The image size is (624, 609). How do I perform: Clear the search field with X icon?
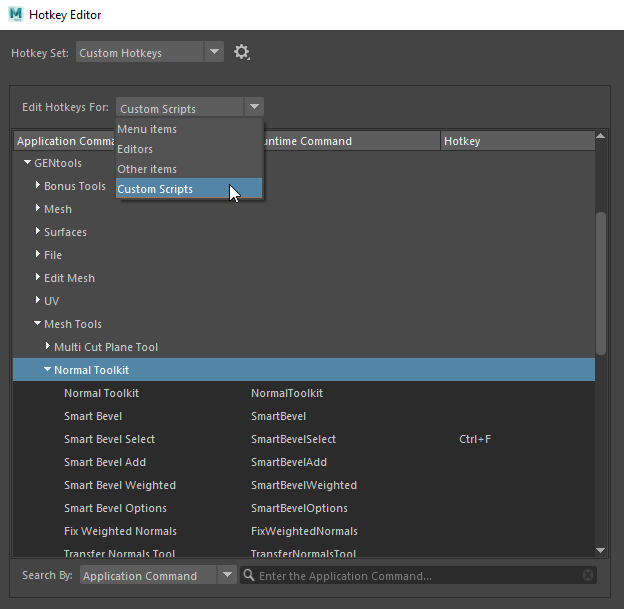coord(588,575)
